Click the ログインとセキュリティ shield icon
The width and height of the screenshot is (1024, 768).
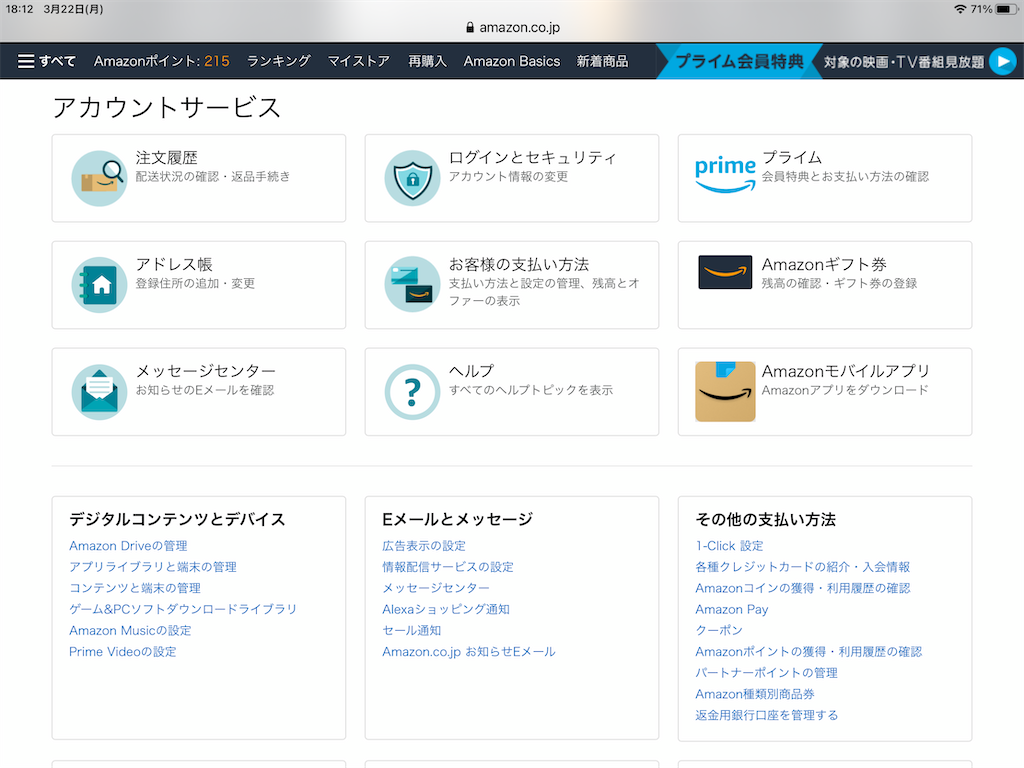click(x=412, y=178)
